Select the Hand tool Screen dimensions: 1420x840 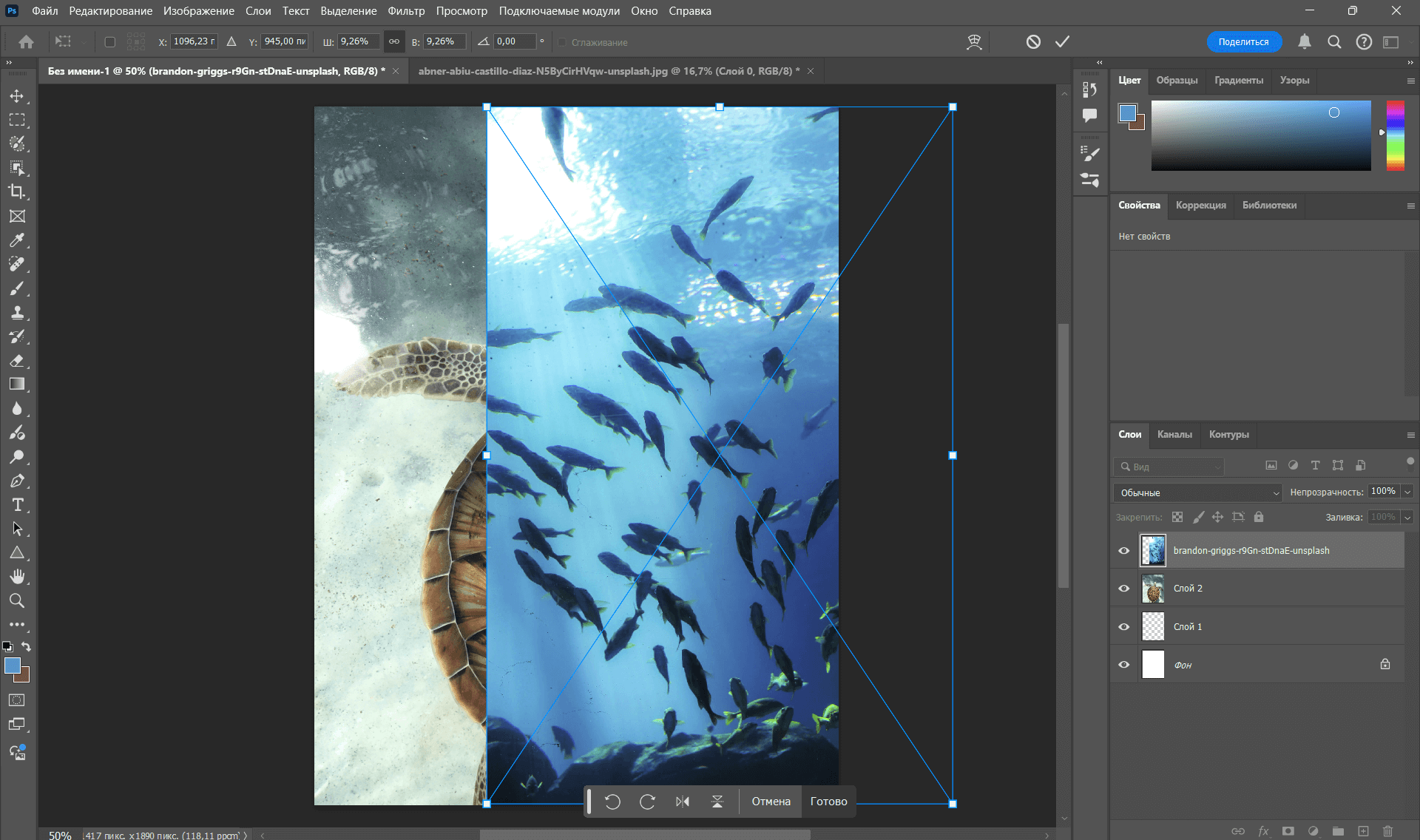[x=17, y=576]
